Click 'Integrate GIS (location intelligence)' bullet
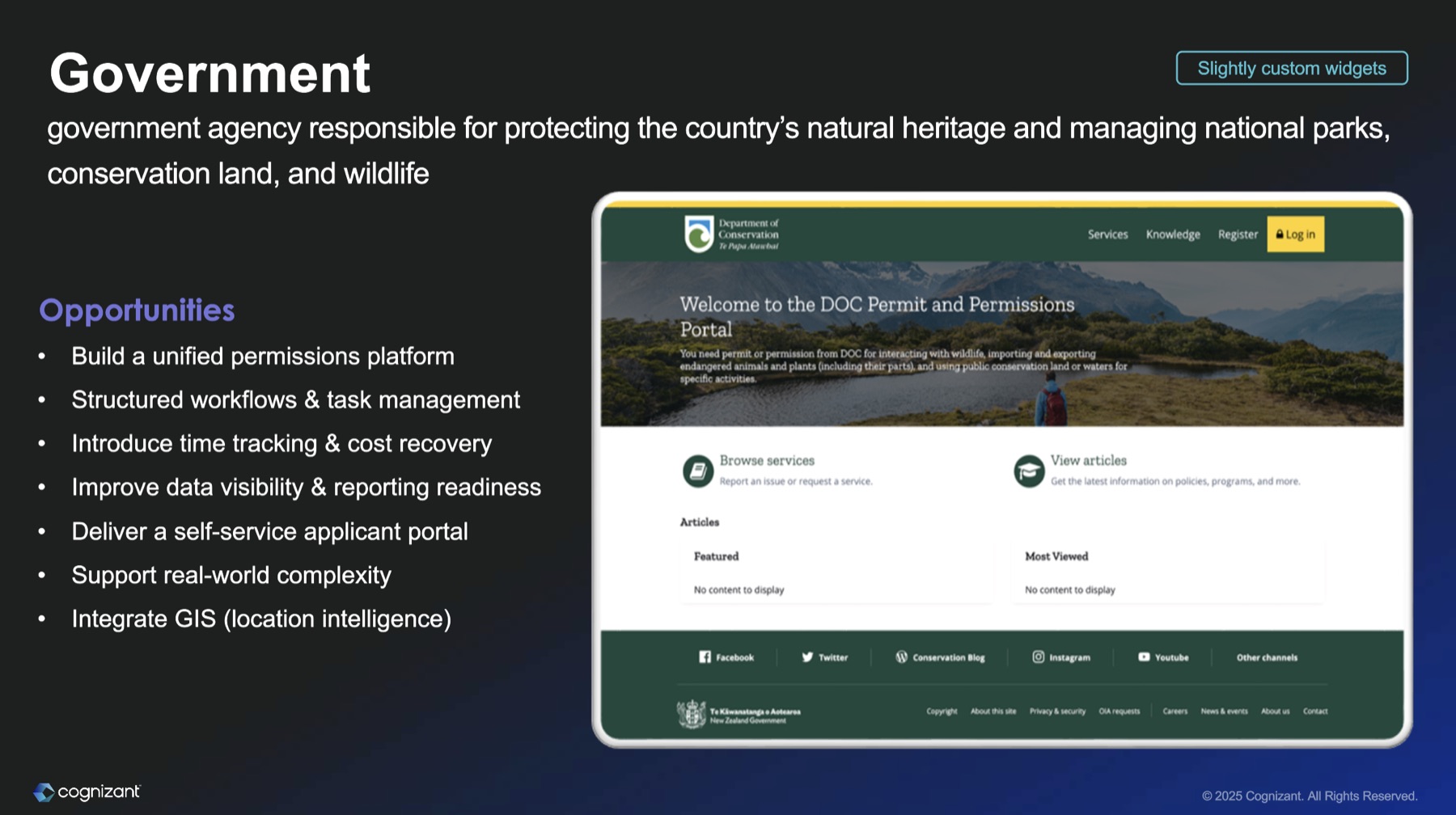This screenshot has height=815, width=1456. coord(261,619)
